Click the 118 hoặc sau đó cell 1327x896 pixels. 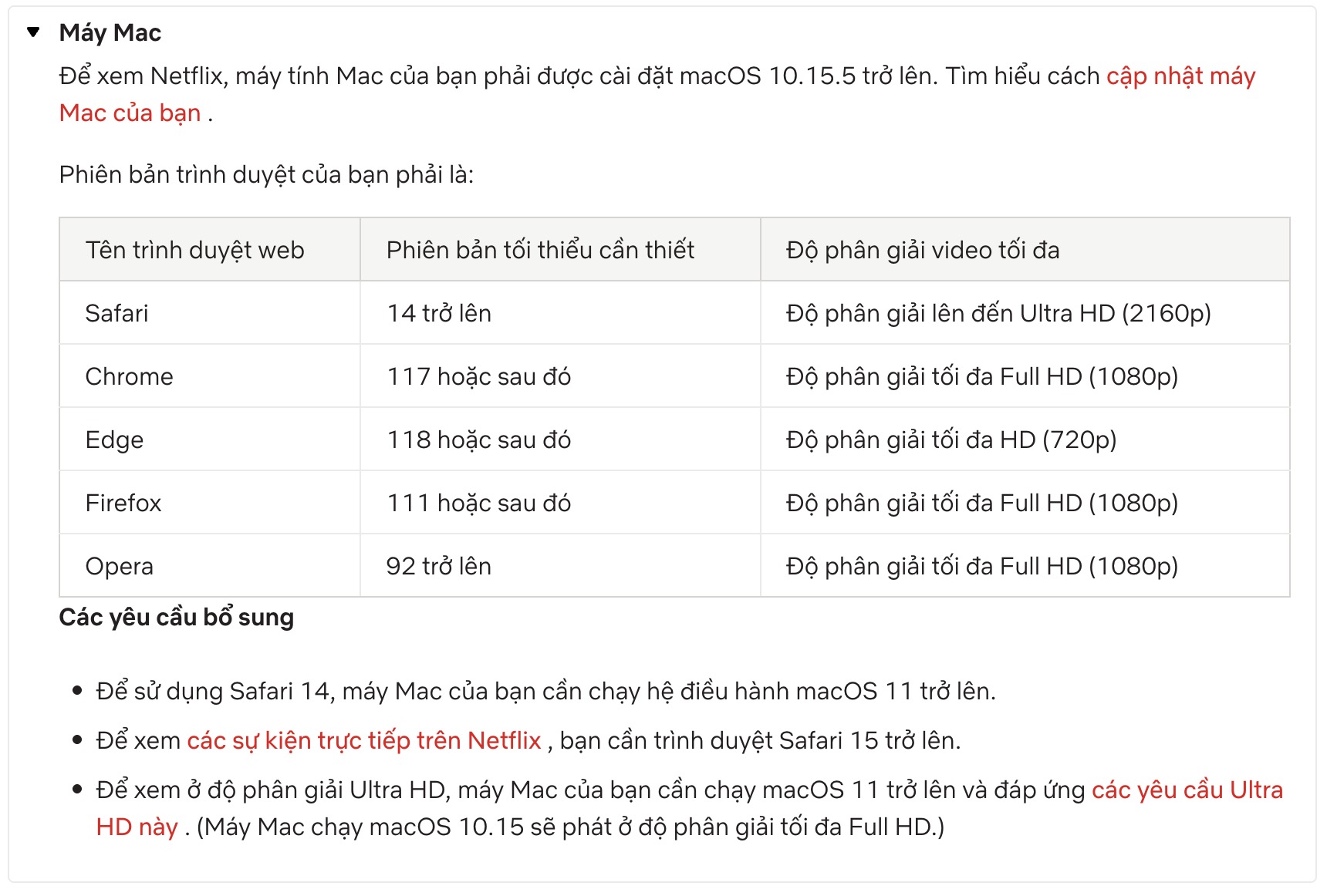pos(560,440)
